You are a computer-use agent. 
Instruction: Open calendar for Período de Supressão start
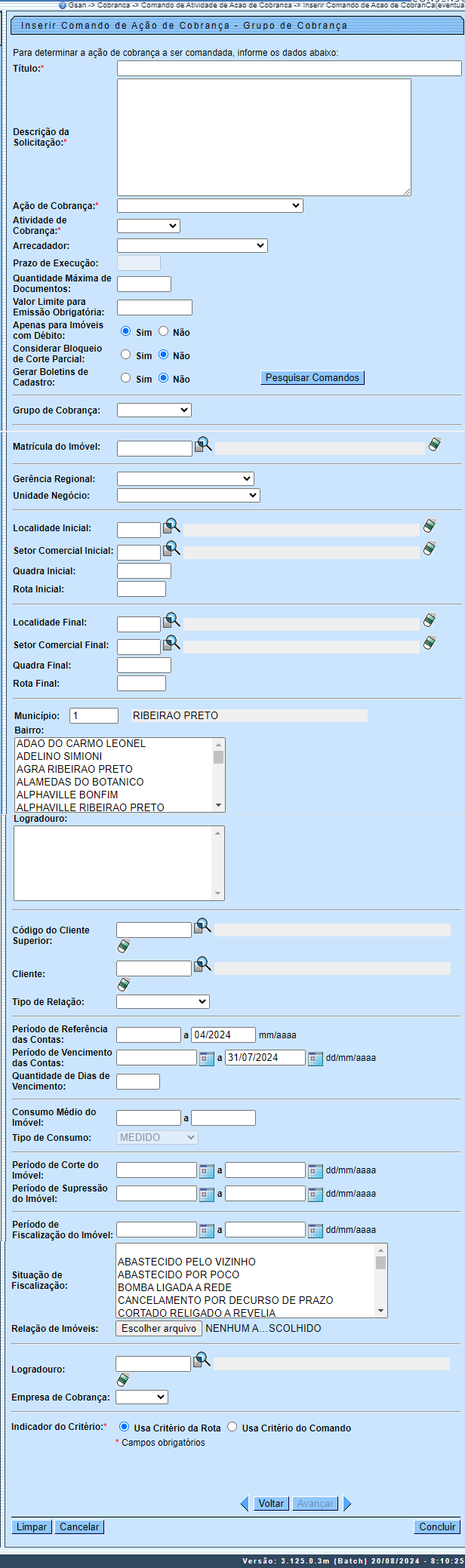click(207, 1194)
